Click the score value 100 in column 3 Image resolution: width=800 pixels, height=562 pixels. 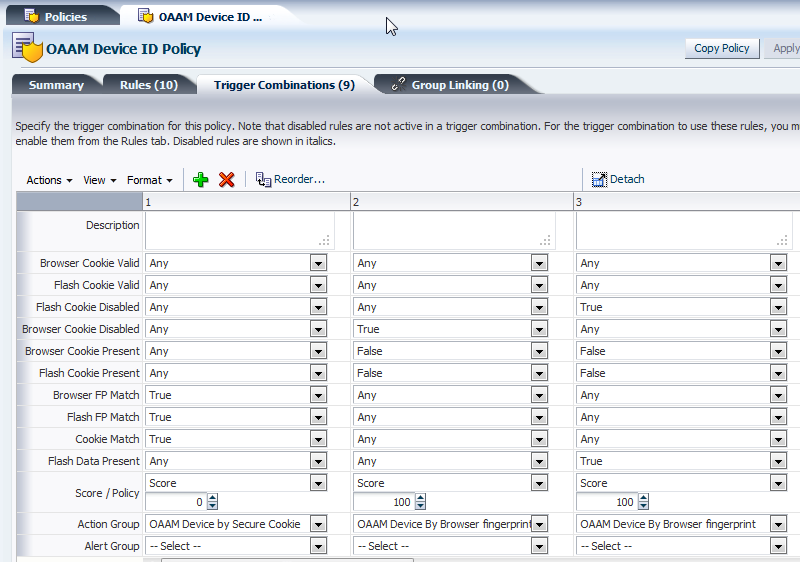(607, 502)
